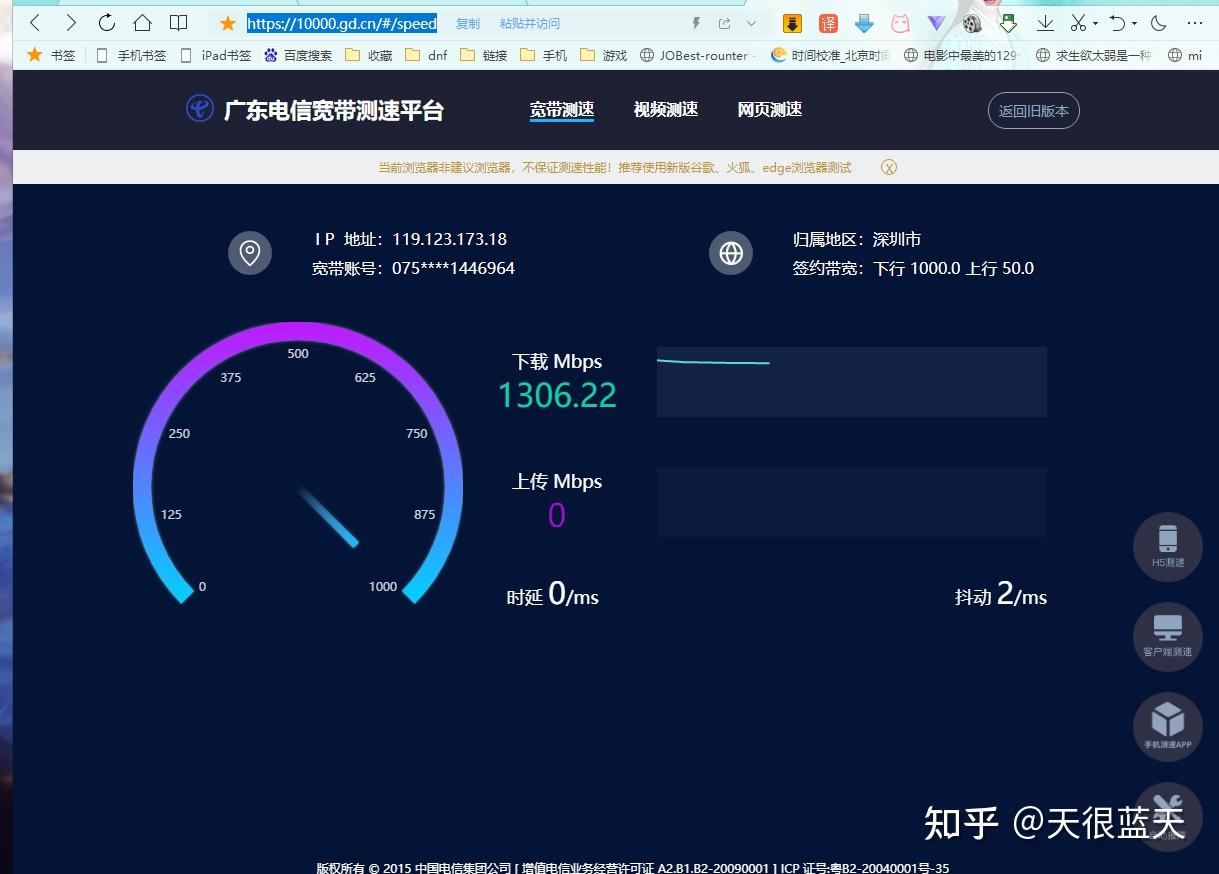This screenshot has width=1219, height=874.
Task: Click the speedometer gauge needle
Action: point(328,517)
